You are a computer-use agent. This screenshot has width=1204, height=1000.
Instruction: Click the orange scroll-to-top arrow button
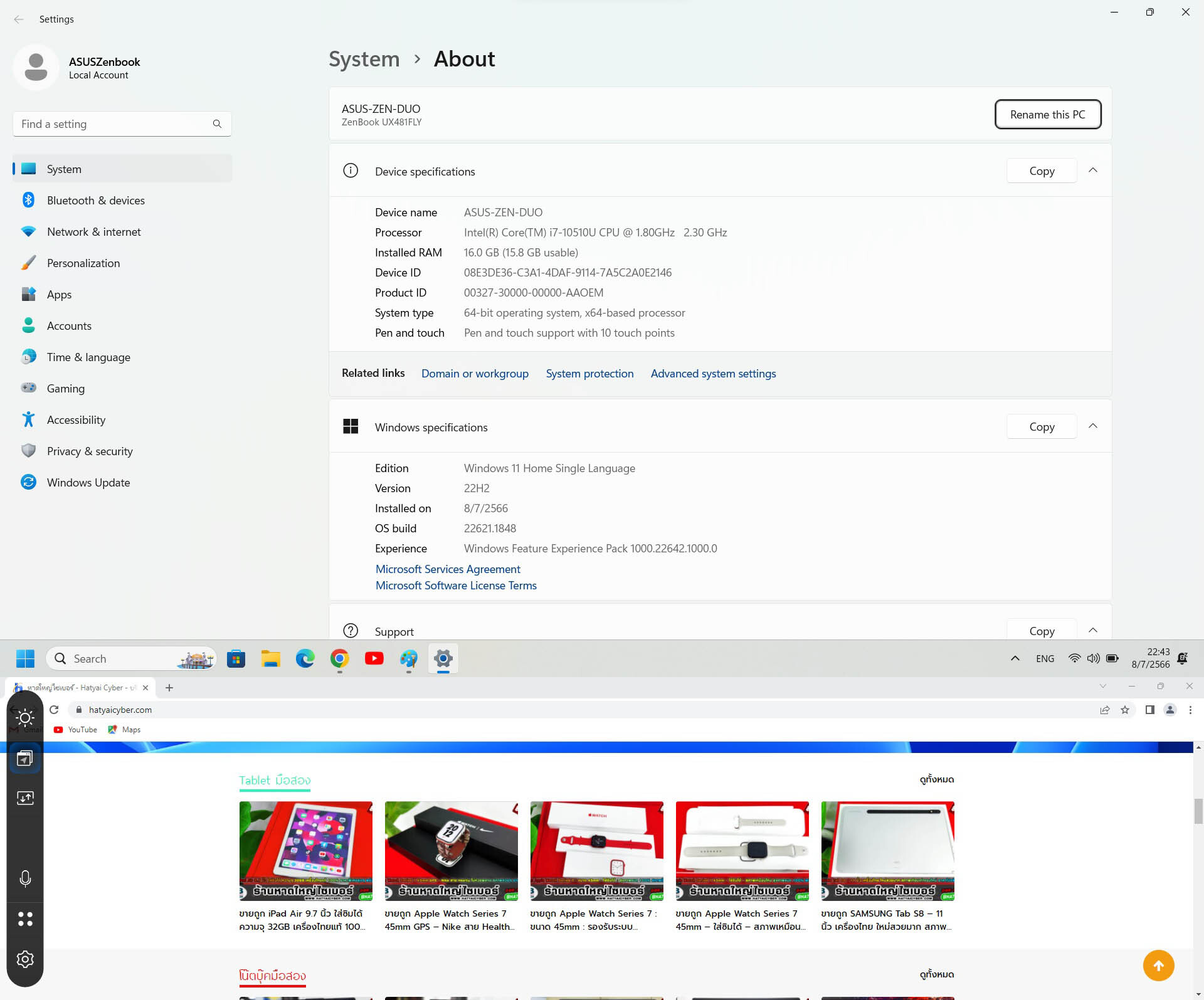pyautogui.click(x=1158, y=966)
